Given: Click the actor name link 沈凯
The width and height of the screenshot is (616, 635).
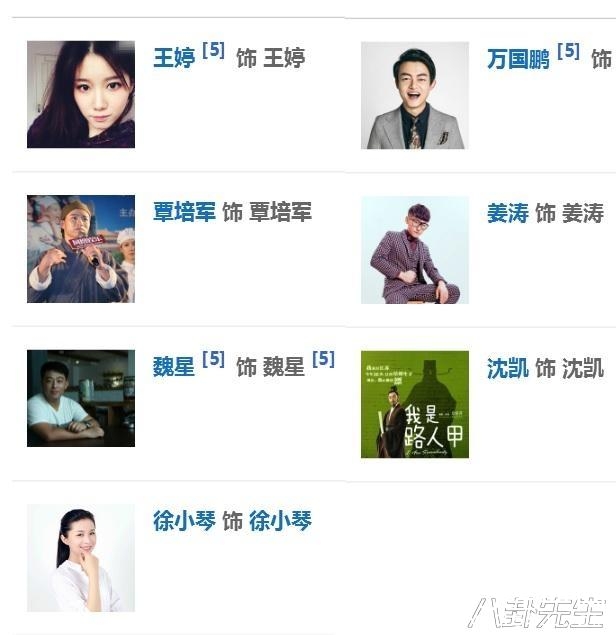Looking at the screenshot, I should (x=508, y=368).
